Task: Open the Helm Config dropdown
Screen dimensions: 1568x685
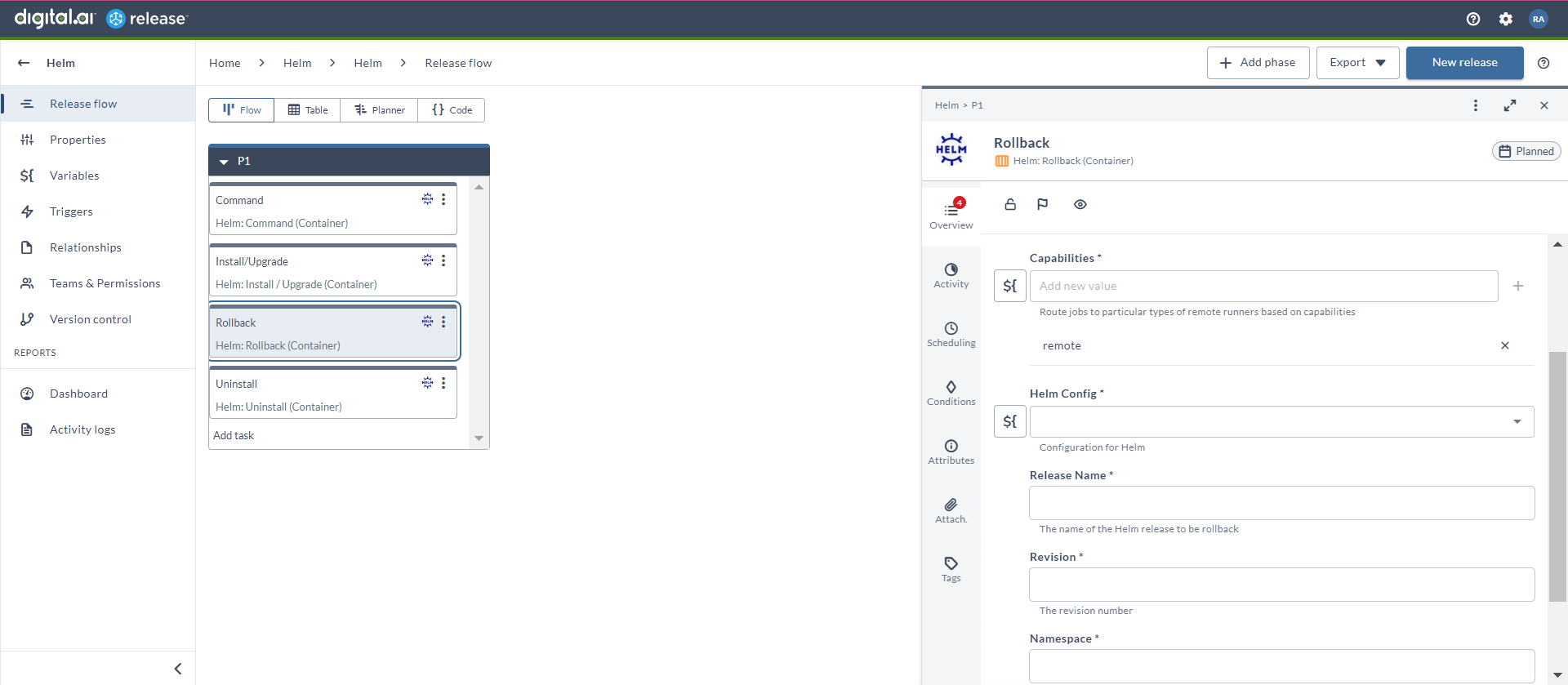Action: pyautogui.click(x=1282, y=421)
